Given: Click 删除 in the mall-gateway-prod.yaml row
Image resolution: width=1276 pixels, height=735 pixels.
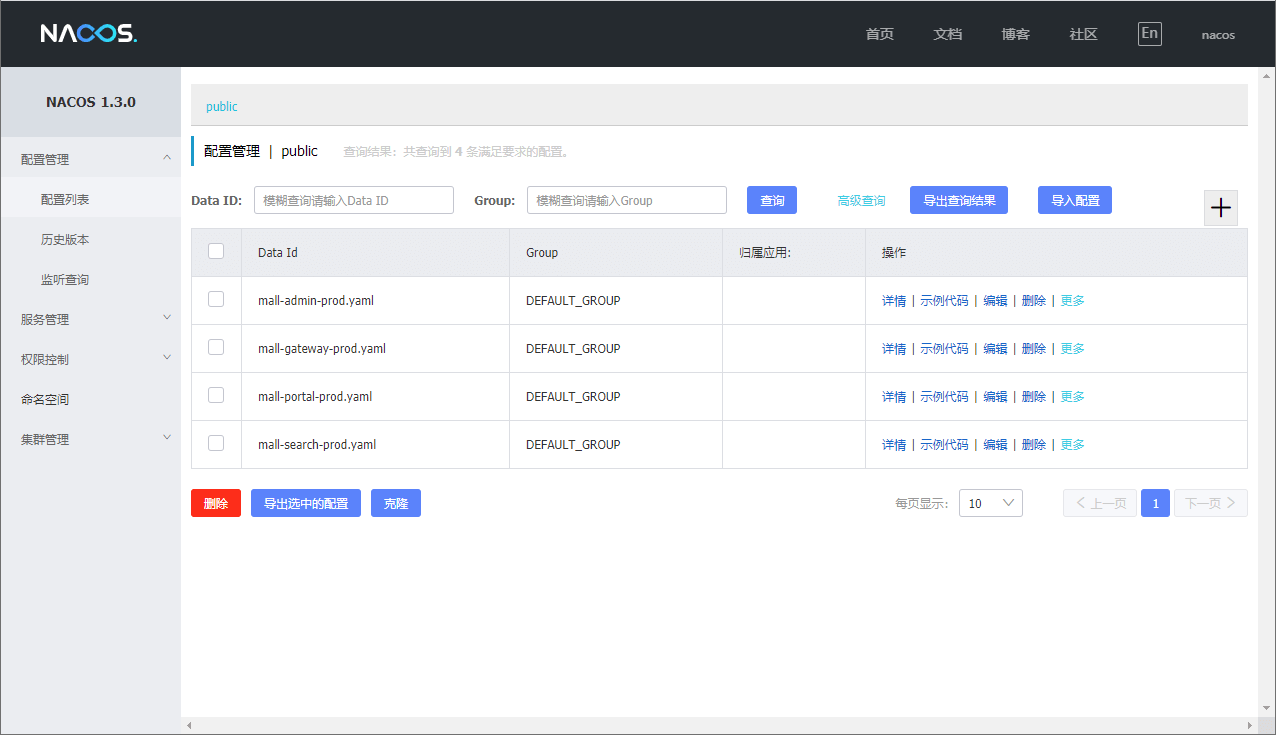Looking at the screenshot, I should [x=1034, y=349].
